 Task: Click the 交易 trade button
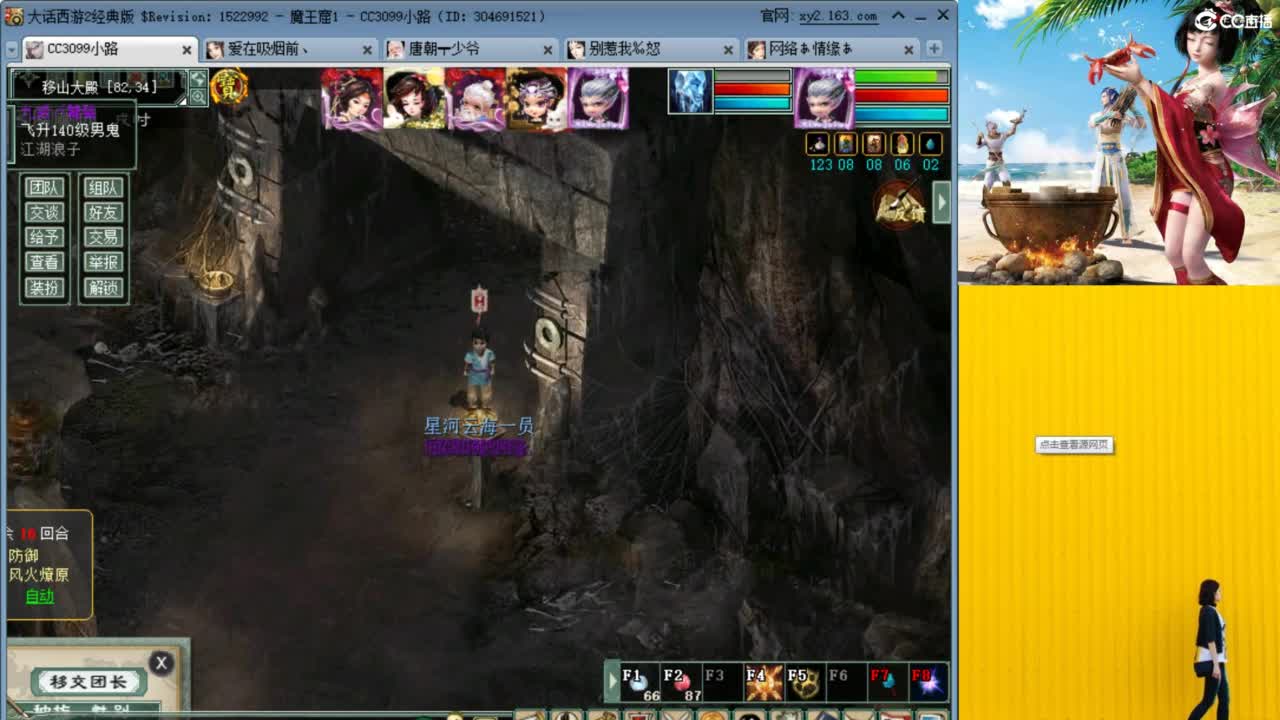click(103, 237)
